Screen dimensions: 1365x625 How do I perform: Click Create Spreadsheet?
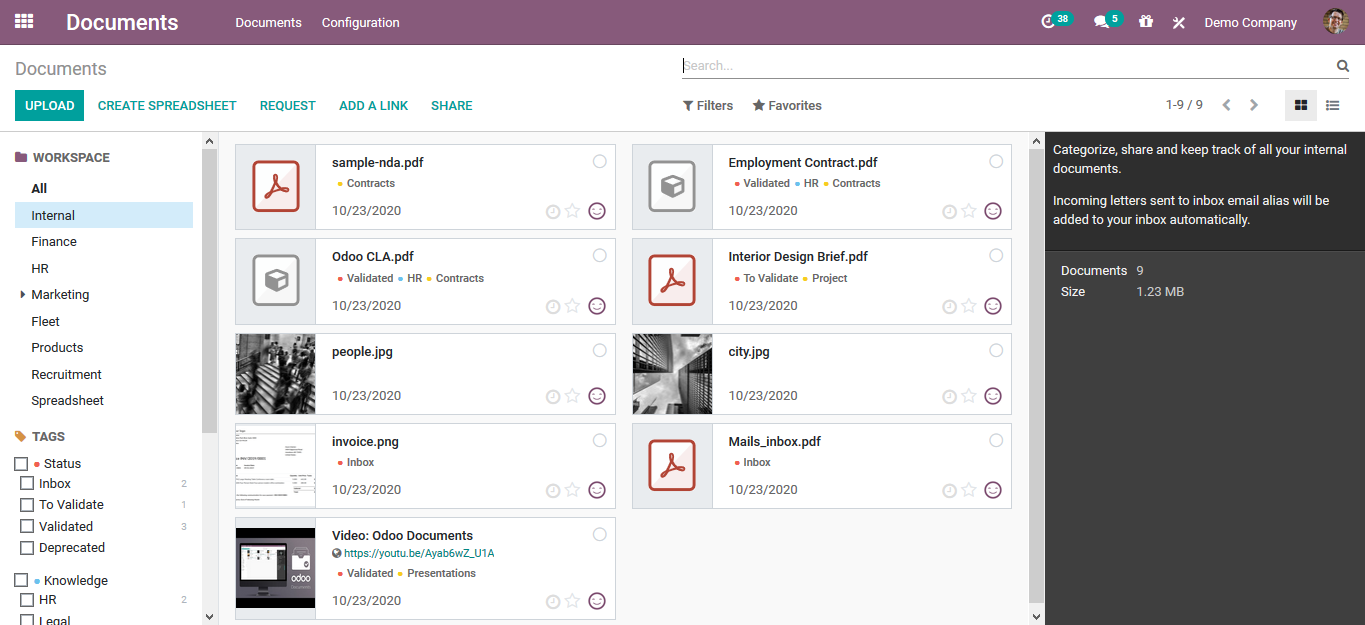pos(167,105)
